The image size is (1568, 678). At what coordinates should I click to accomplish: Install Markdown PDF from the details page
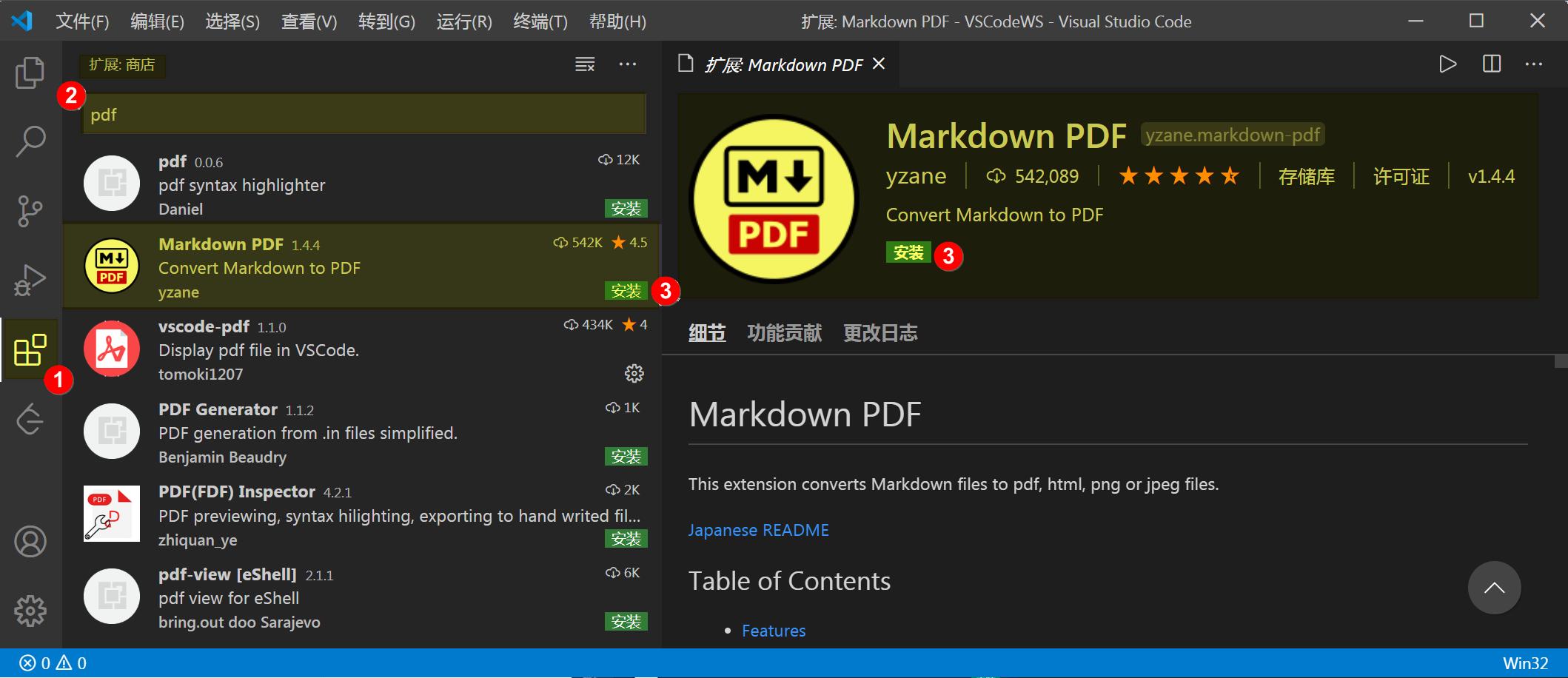click(x=908, y=253)
